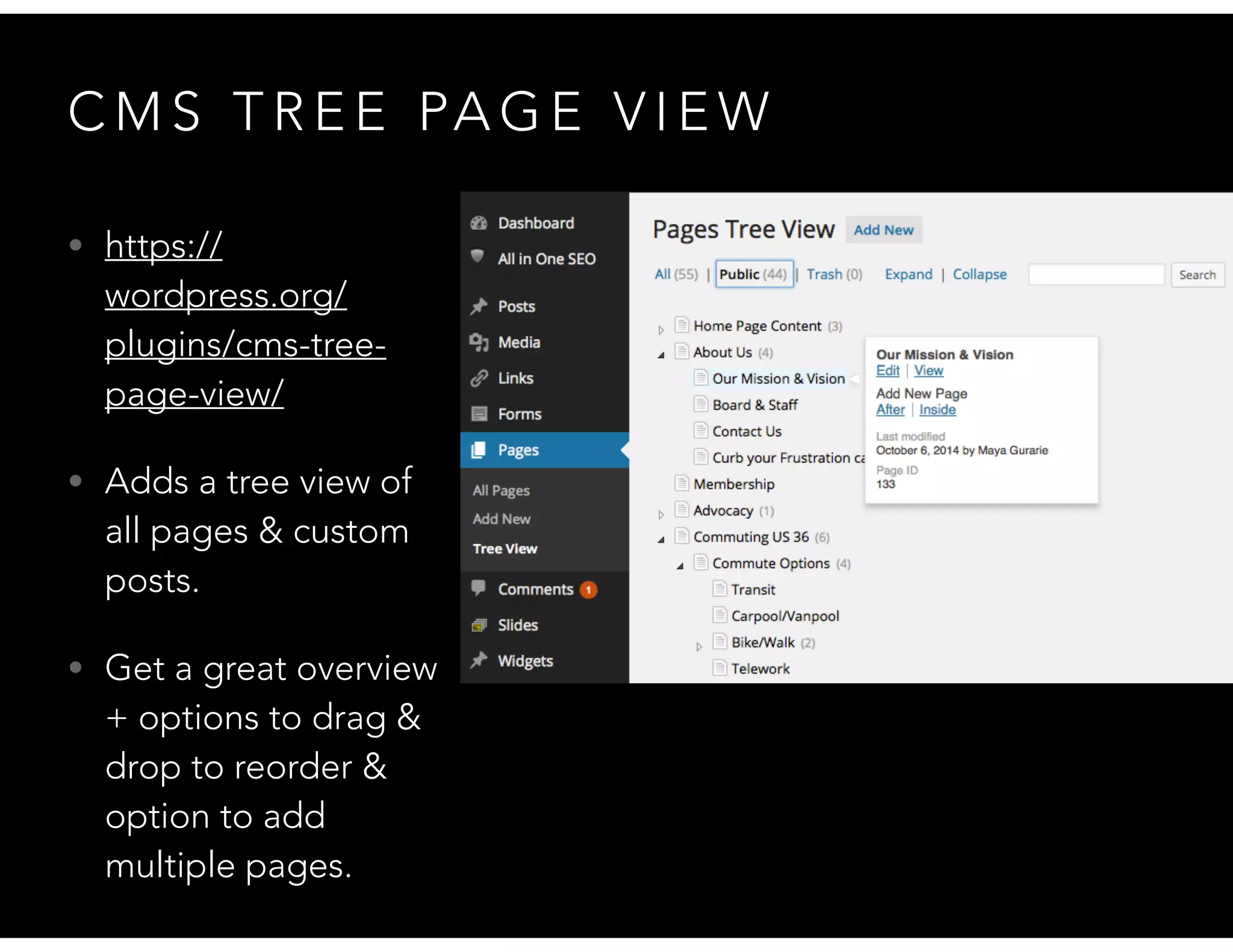The width and height of the screenshot is (1233, 952).
Task: Click page icon beside Contact Us
Action: click(x=700, y=430)
